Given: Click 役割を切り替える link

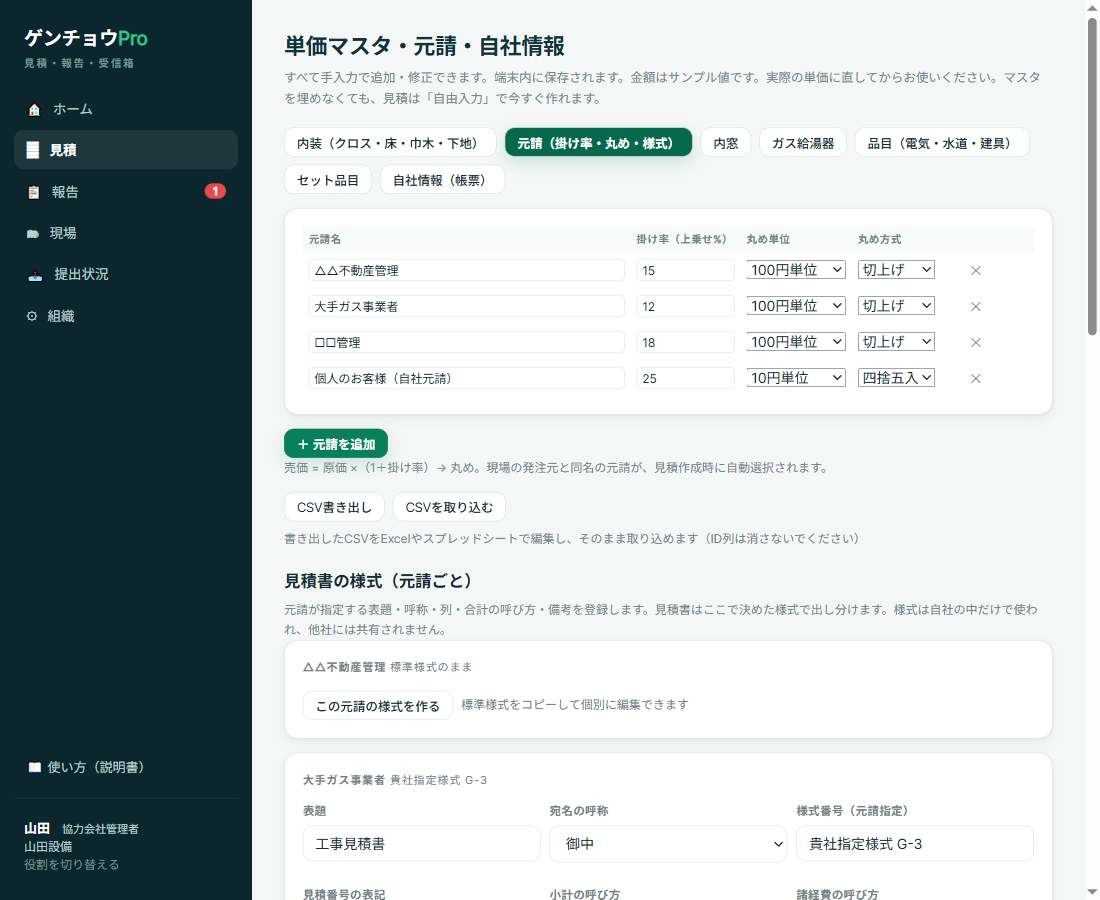Looking at the screenshot, I should pyautogui.click(x=72, y=865).
